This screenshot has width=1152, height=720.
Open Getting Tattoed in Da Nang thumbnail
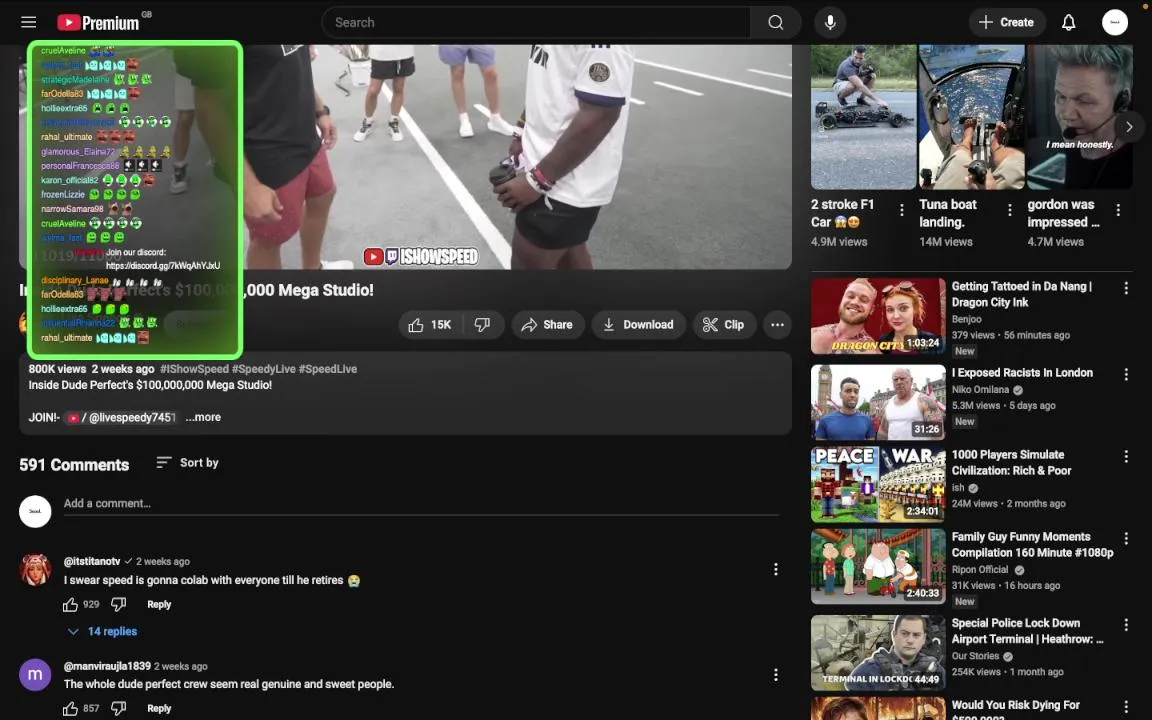[878, 316]
